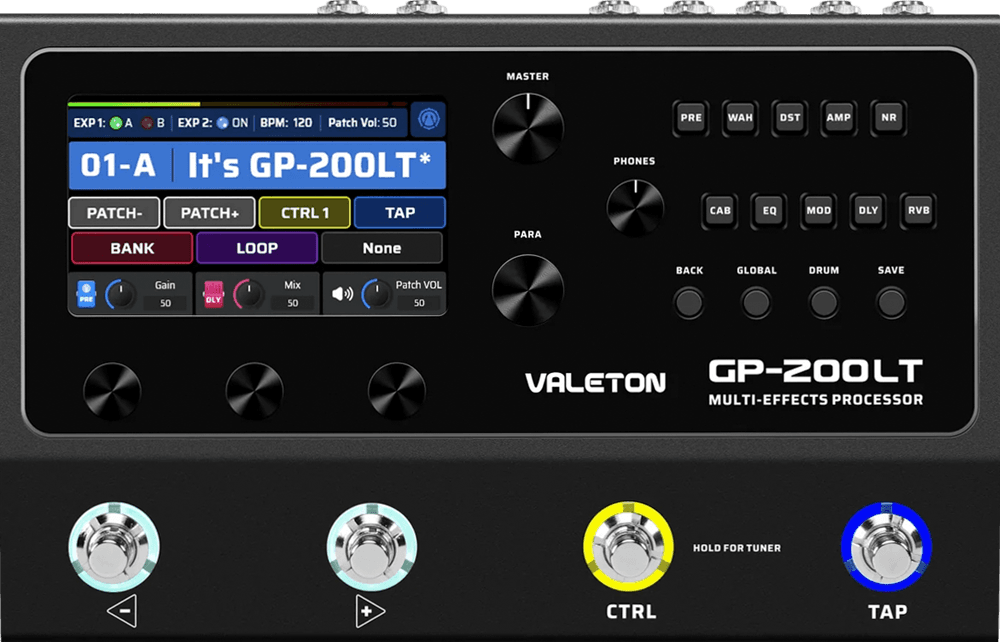Toggle the PRE module button
The width and height of the screenshot is (1000, 642).
click(691, 118)
